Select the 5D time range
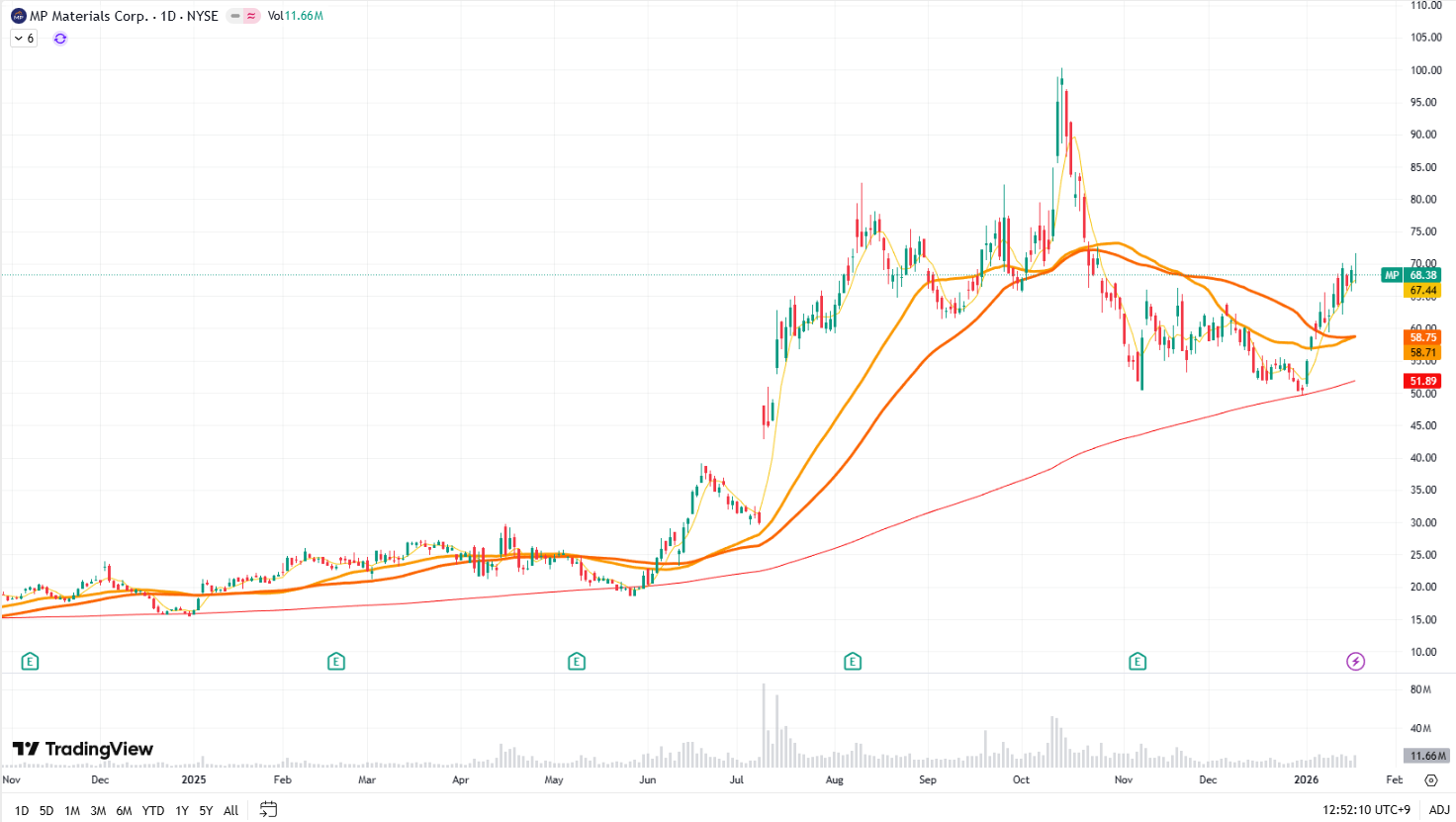The height and width of the screenshot is (822, 1456). tap(46, 810)
